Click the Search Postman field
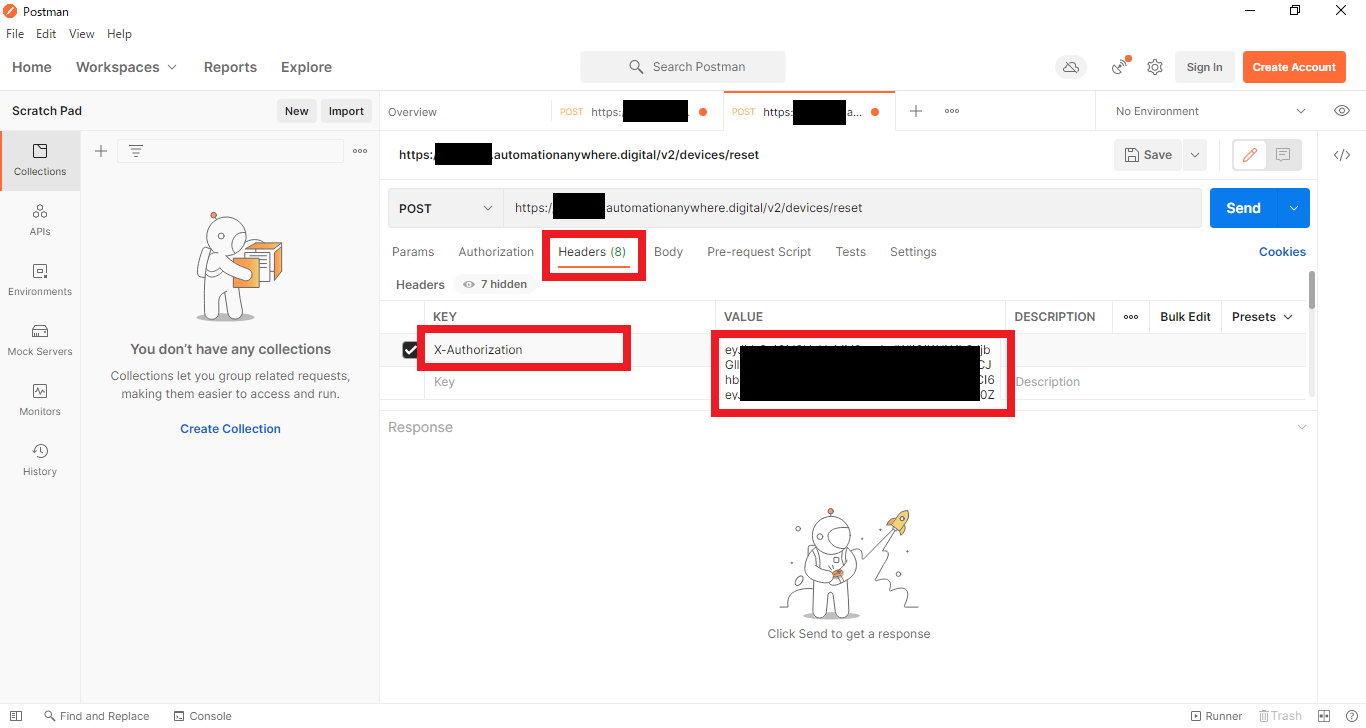The height and width of the screenshot is (728, 1366). [683, 67]
